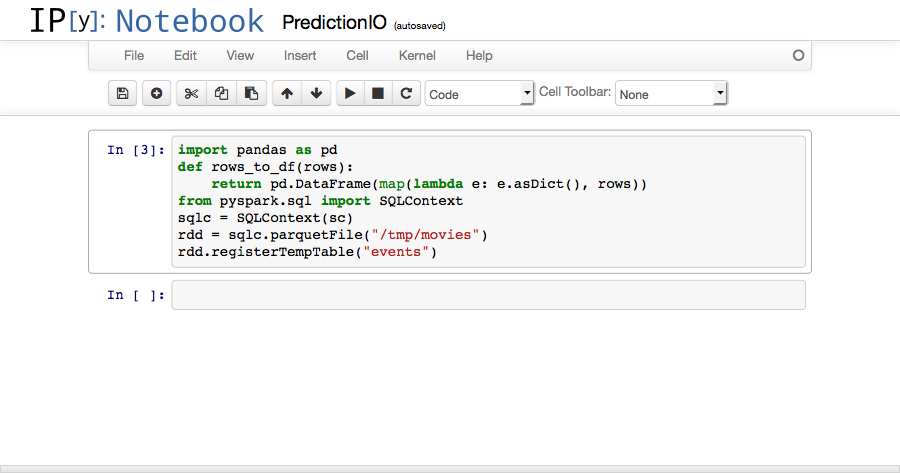Open the Help menu
900x473 pixels.
[479, 55]
